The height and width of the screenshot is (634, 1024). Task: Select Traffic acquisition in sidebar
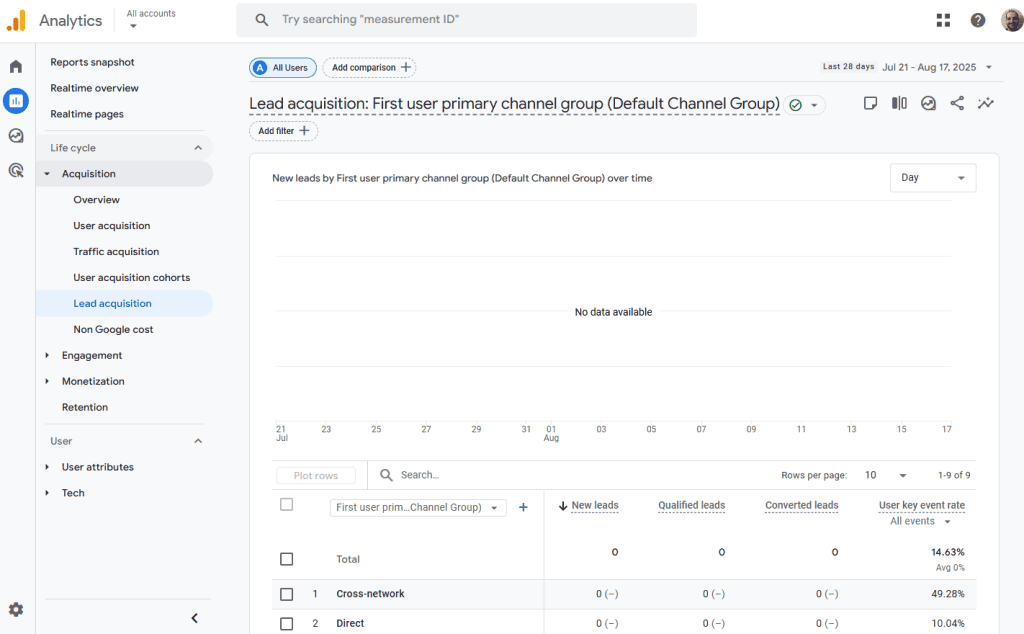(116, 252)
